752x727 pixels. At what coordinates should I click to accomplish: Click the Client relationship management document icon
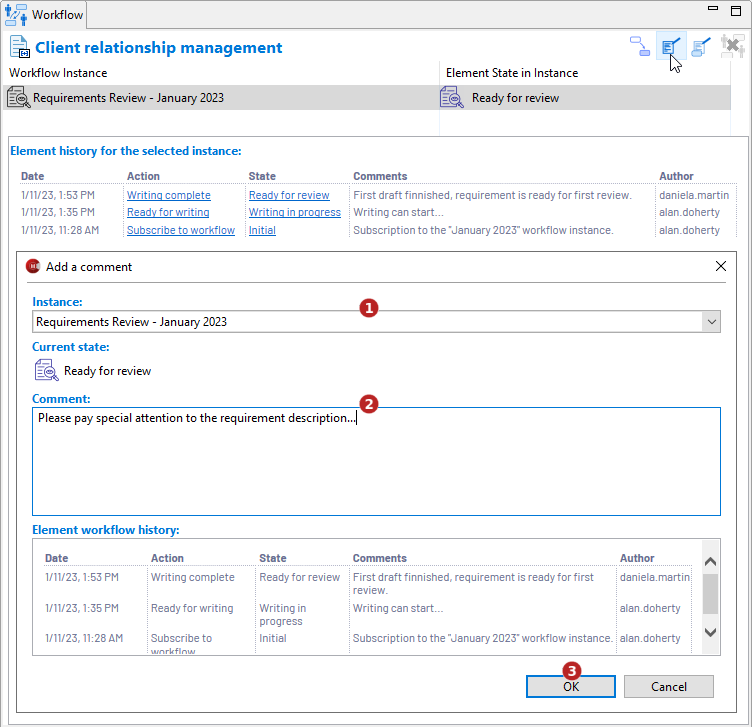20,47
